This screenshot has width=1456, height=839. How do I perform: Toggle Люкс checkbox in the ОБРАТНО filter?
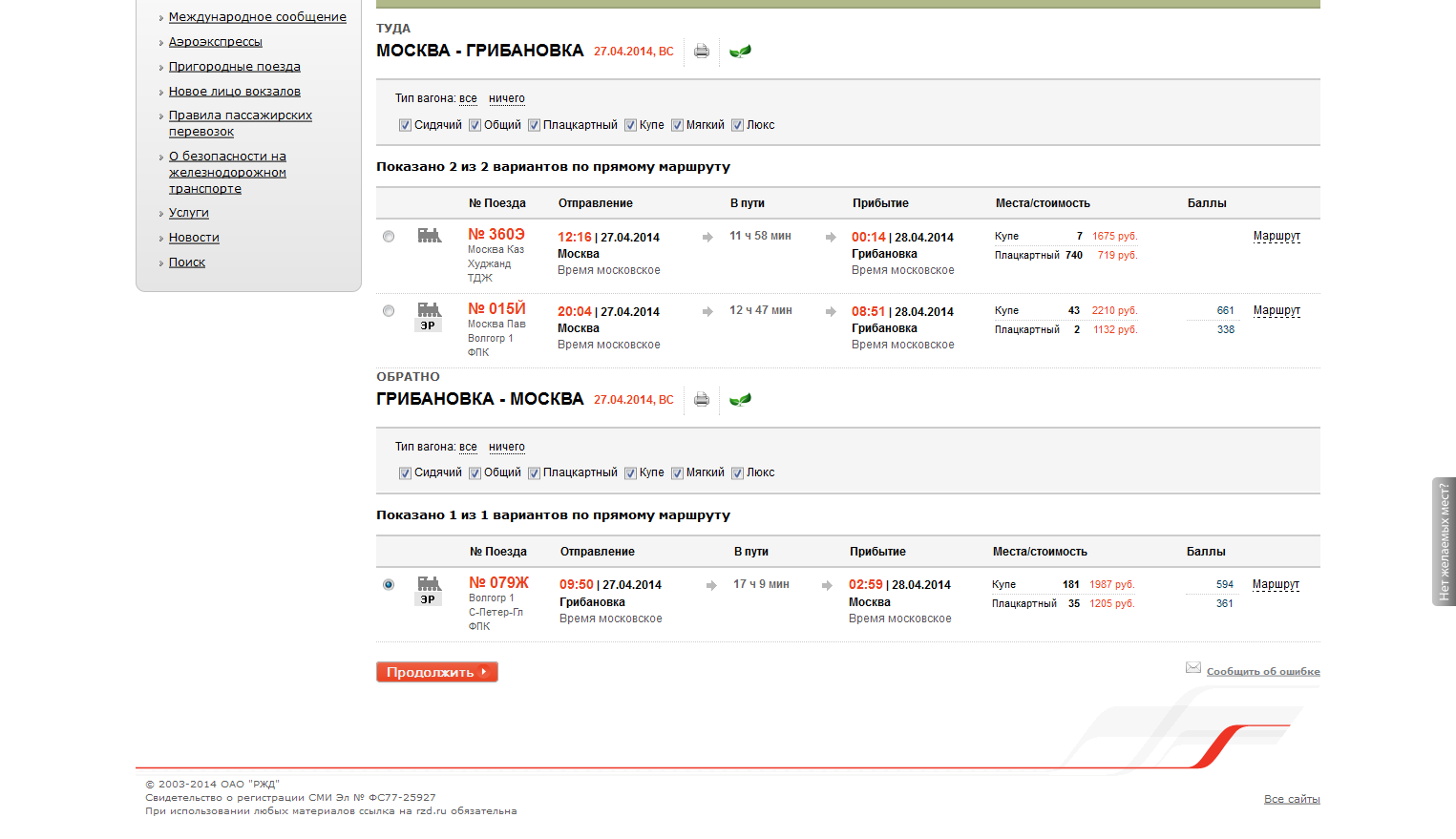tap(738, 473)
